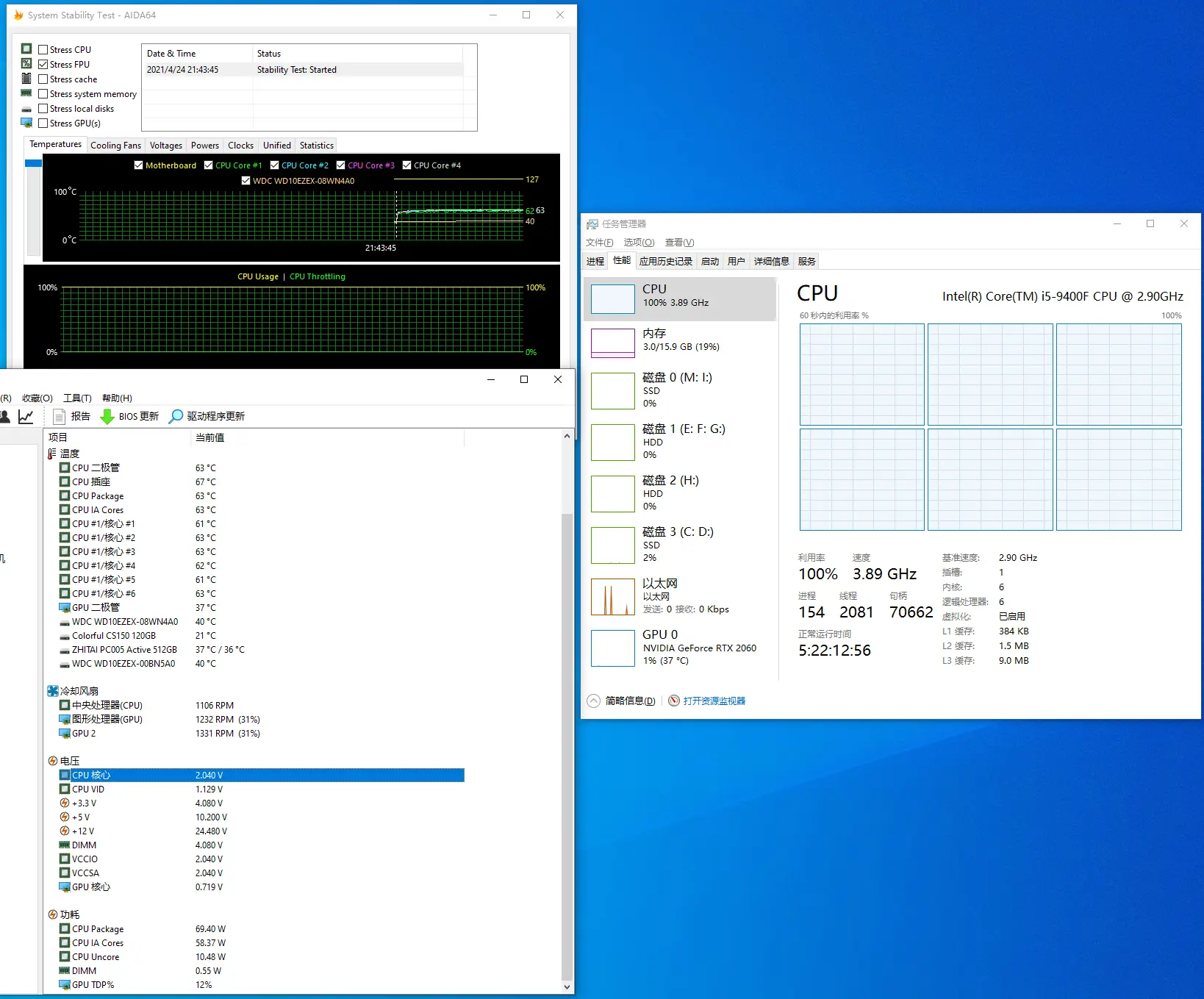
Task: Click the 温度 thermometer section icon
Action: tap(52, 454)
